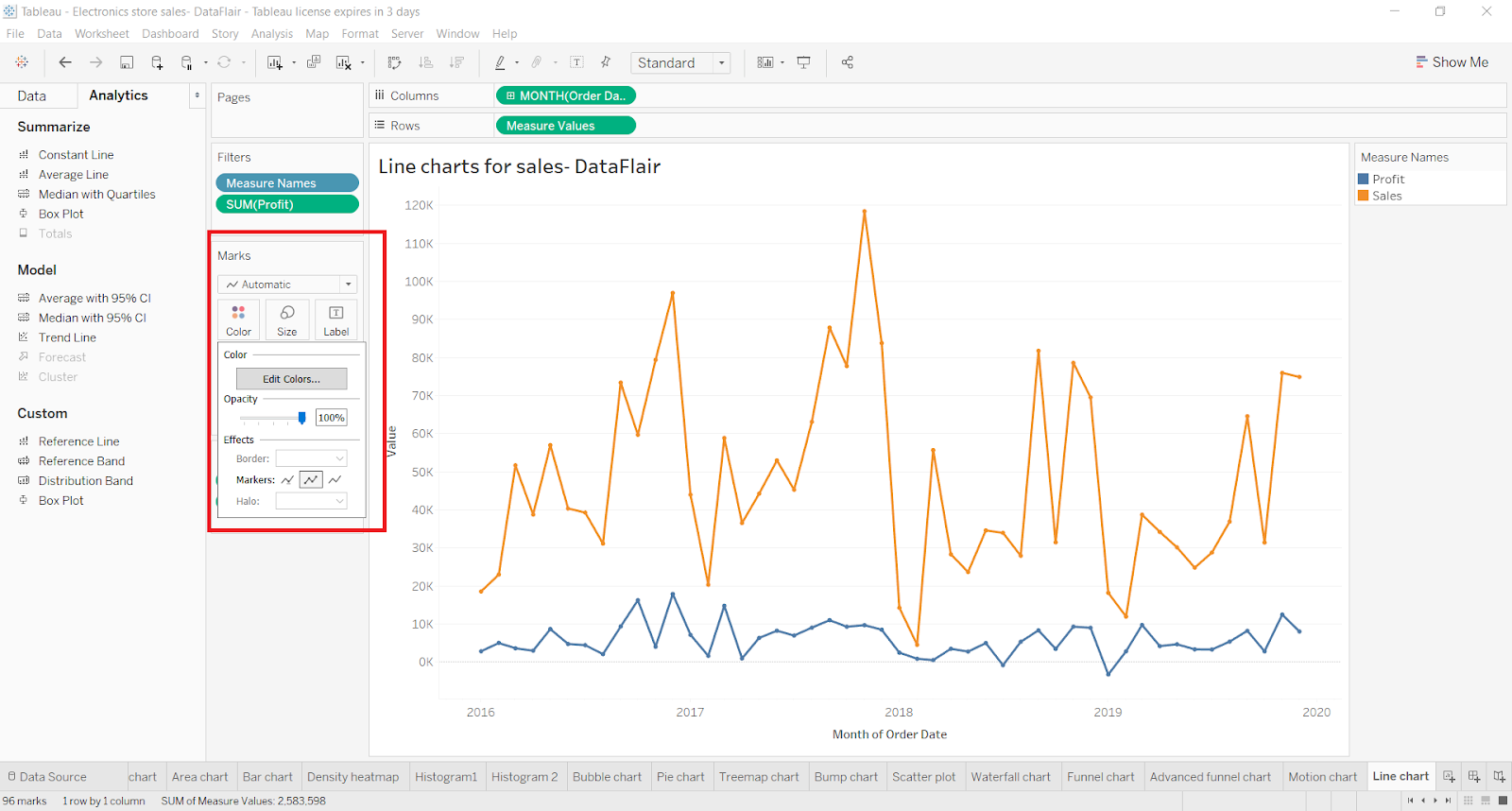The width and height of the screenshot is (1512, 811).
Task: Click the Measure Names filter pill
Action: click(287, 183)
